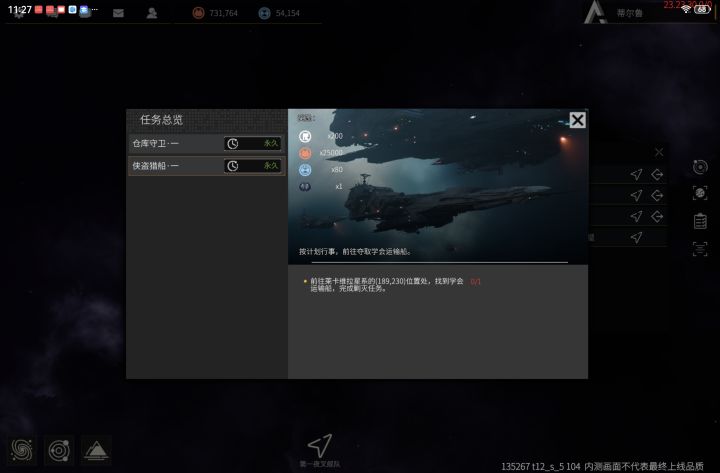Click the clock timer on 侠盗猎船·一 row
The width and height of the screenshot is (720, 473).
(233, 166)
